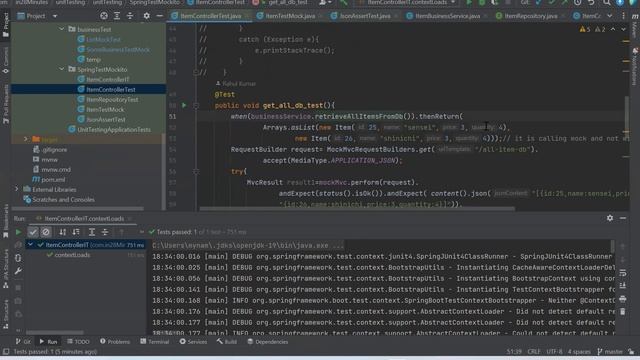Click the editor horizontal scrollbar
The image size is (640, 360).
tap(357, 209)
